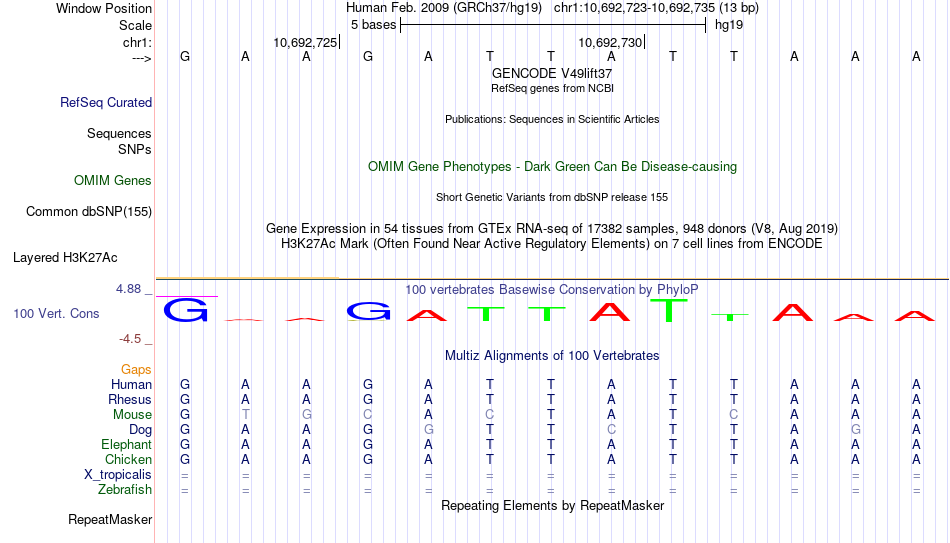The image size is (950, 543).
Task: Click the Layered H3K27Ac track label
Action: point(65,258)
